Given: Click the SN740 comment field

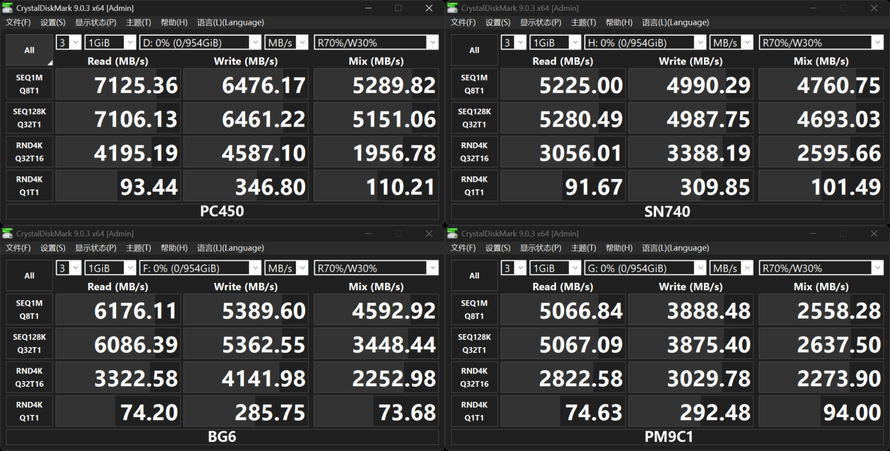Looking at the screenshot, I should 668,212.
